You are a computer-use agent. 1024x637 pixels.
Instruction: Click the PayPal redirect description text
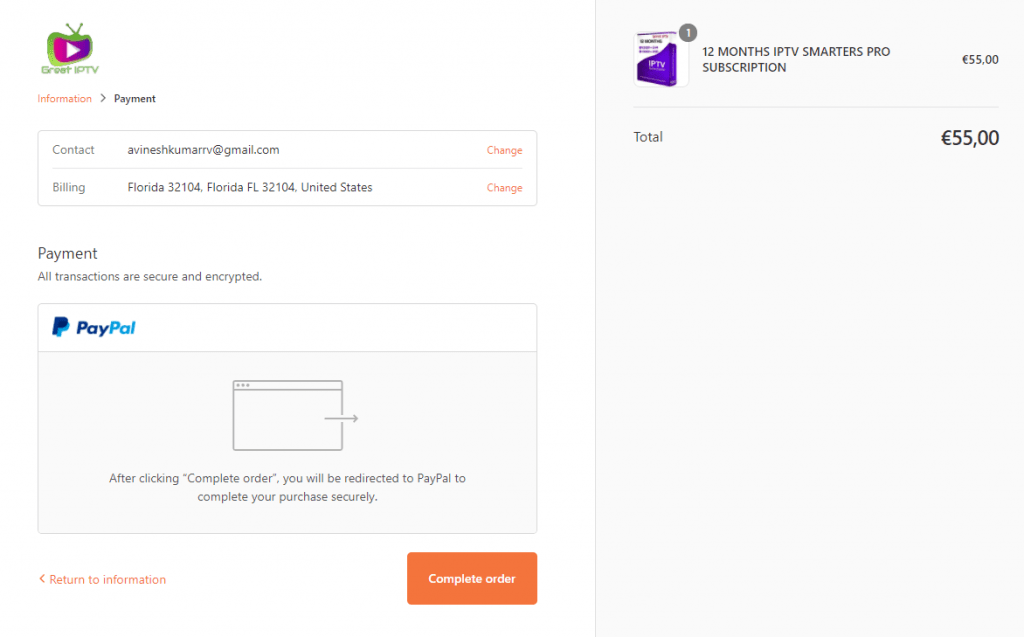click(287, 487)
